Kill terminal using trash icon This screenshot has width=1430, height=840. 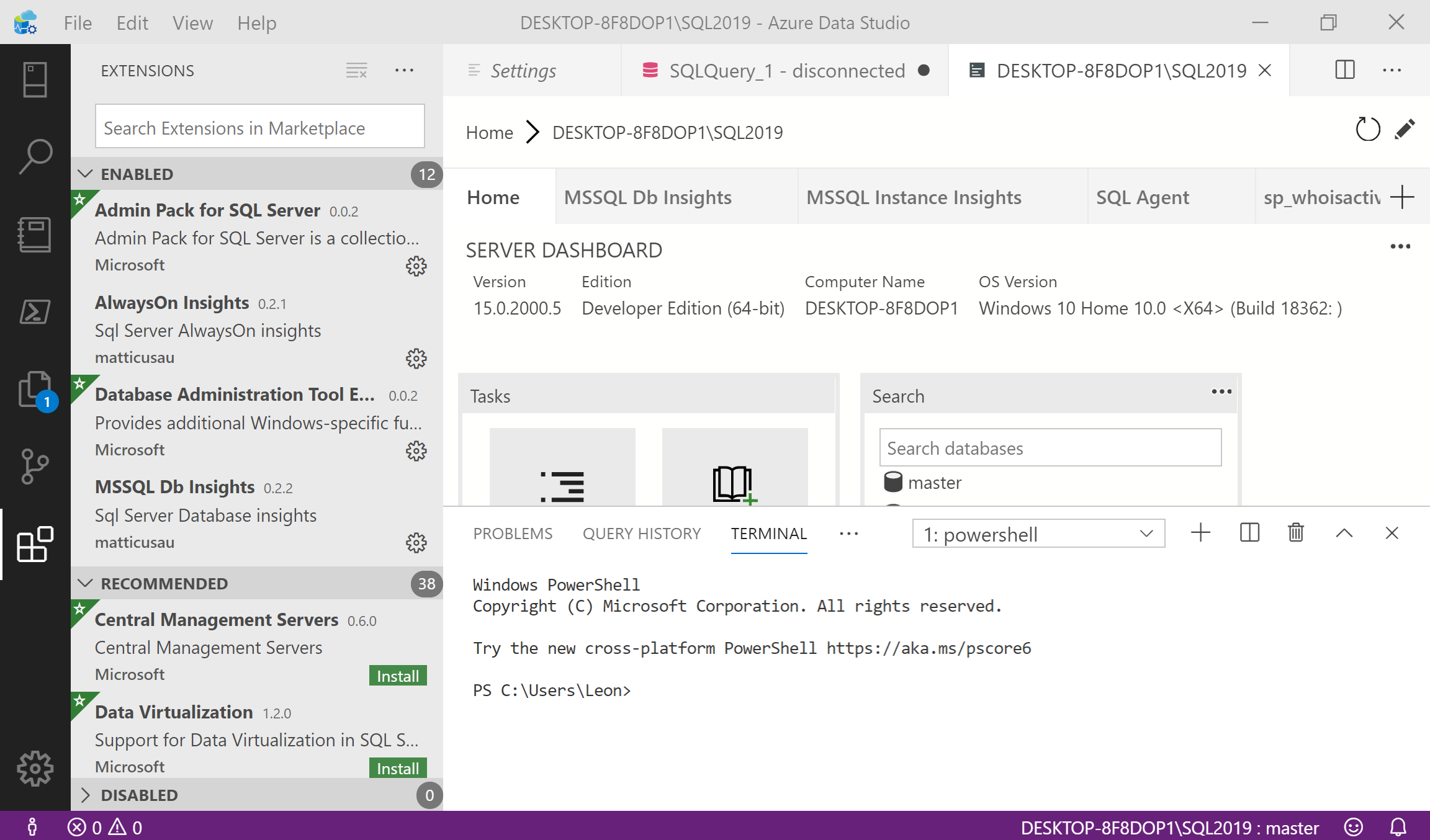coord(1295,533)
